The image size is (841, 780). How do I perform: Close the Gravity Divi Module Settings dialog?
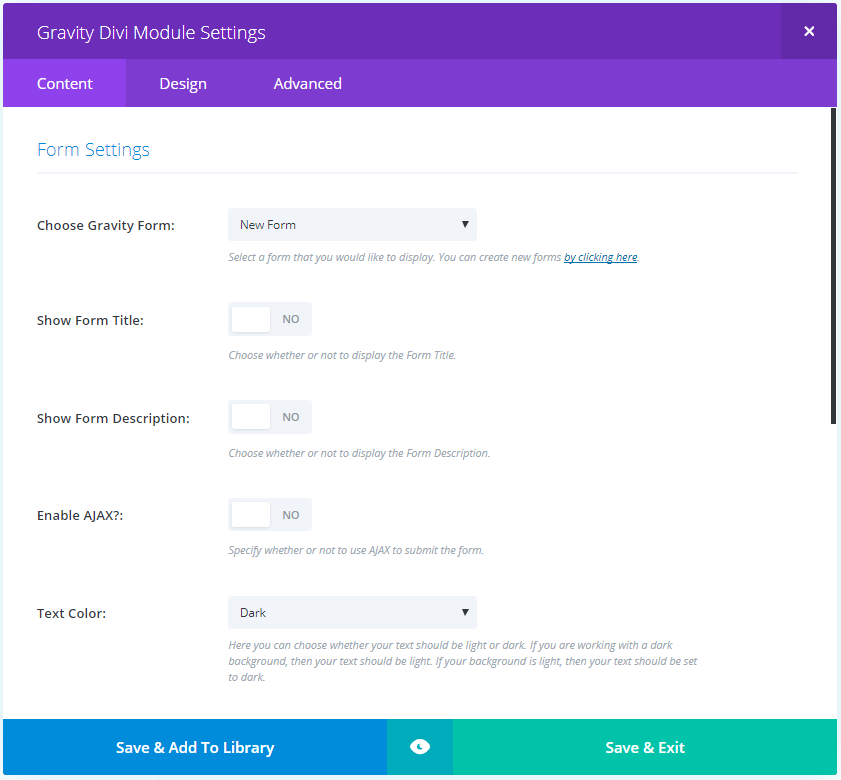(809, 31)
